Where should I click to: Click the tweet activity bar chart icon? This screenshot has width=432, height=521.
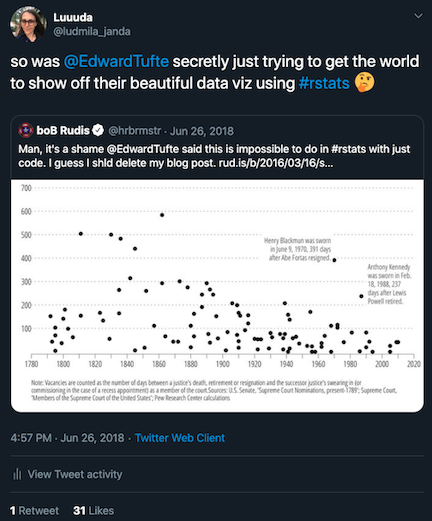click(17, 474)
